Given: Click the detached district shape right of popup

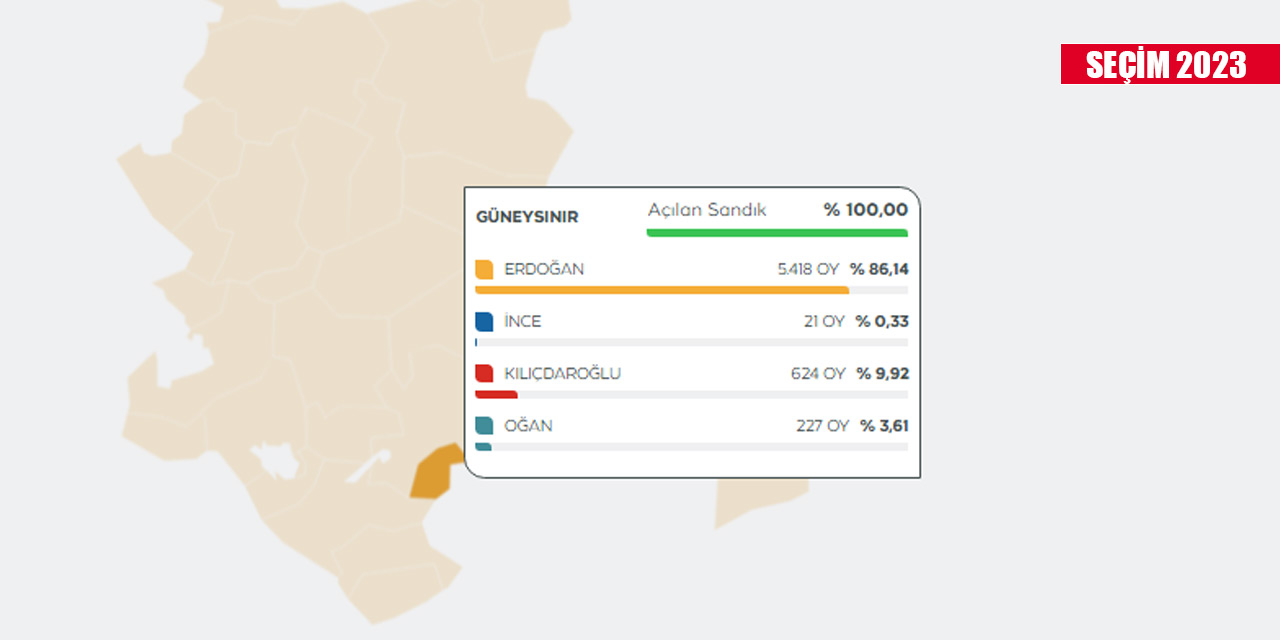Looking at the screenshot, I should click(760, 503).
